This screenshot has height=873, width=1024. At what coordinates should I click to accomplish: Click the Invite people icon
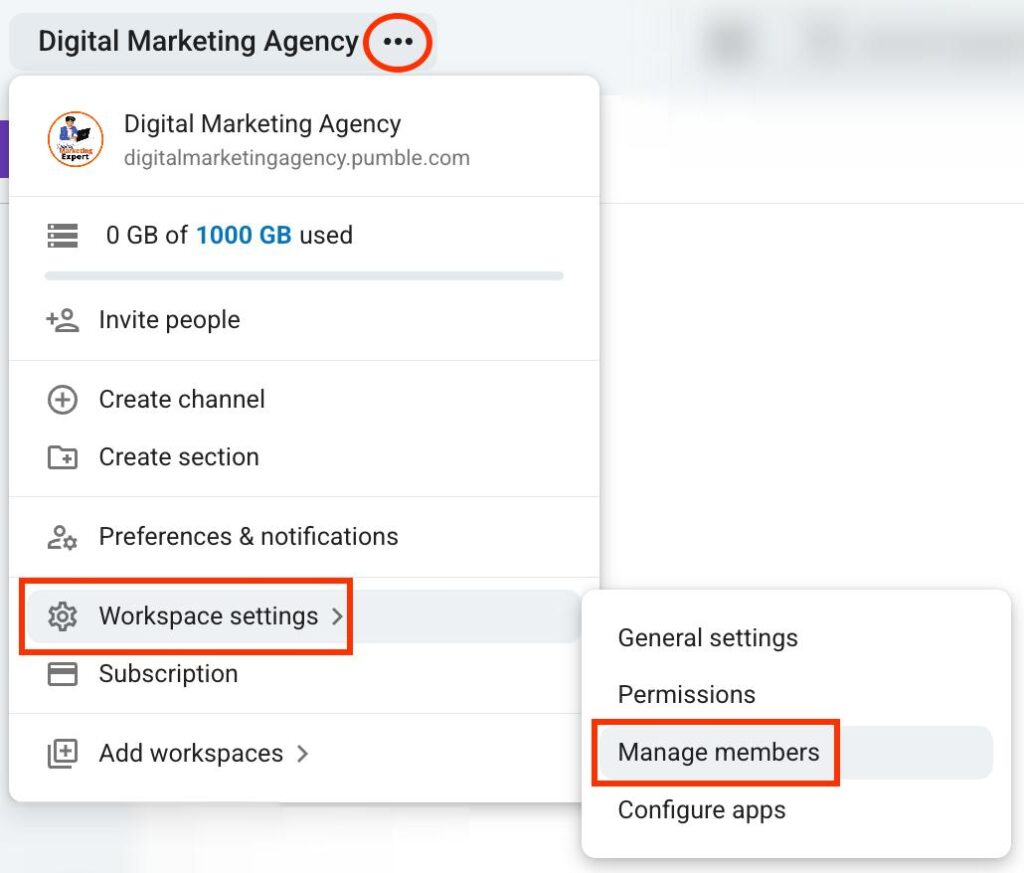pyautogui.click(x=63, y=320)
